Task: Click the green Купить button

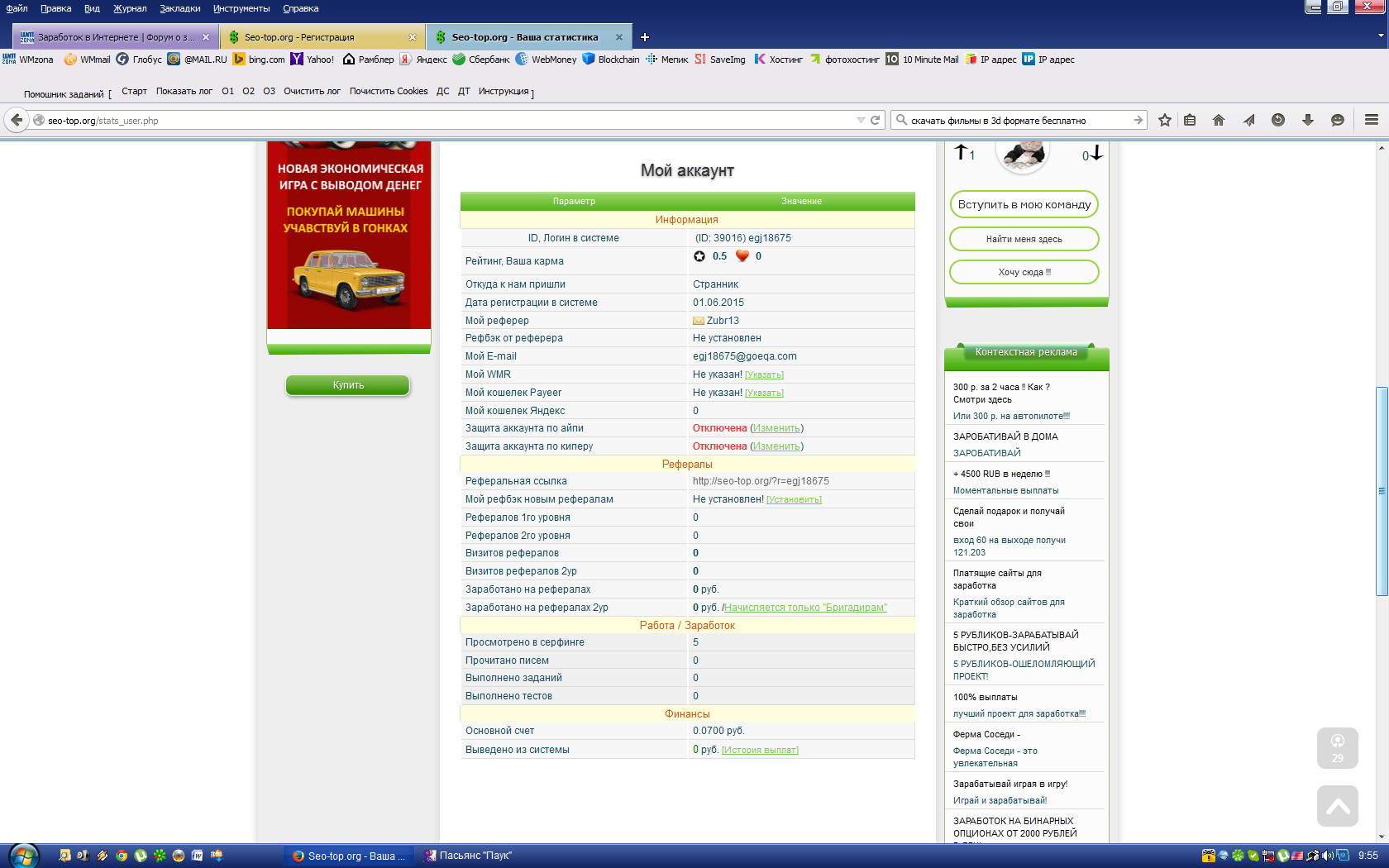Action: point(348,385)
